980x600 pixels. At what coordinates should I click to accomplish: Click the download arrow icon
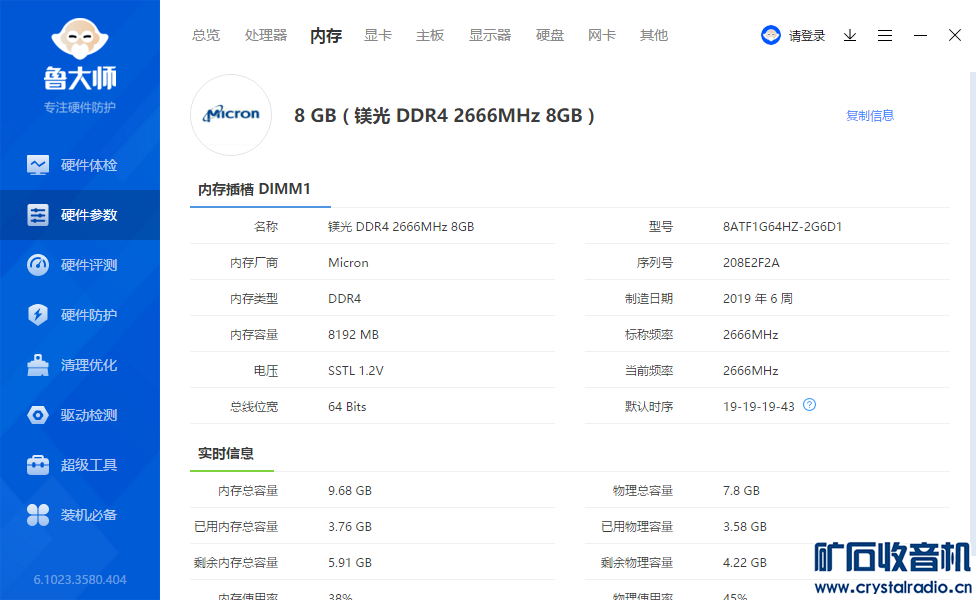pyautogui.click(x=849, y=36)
